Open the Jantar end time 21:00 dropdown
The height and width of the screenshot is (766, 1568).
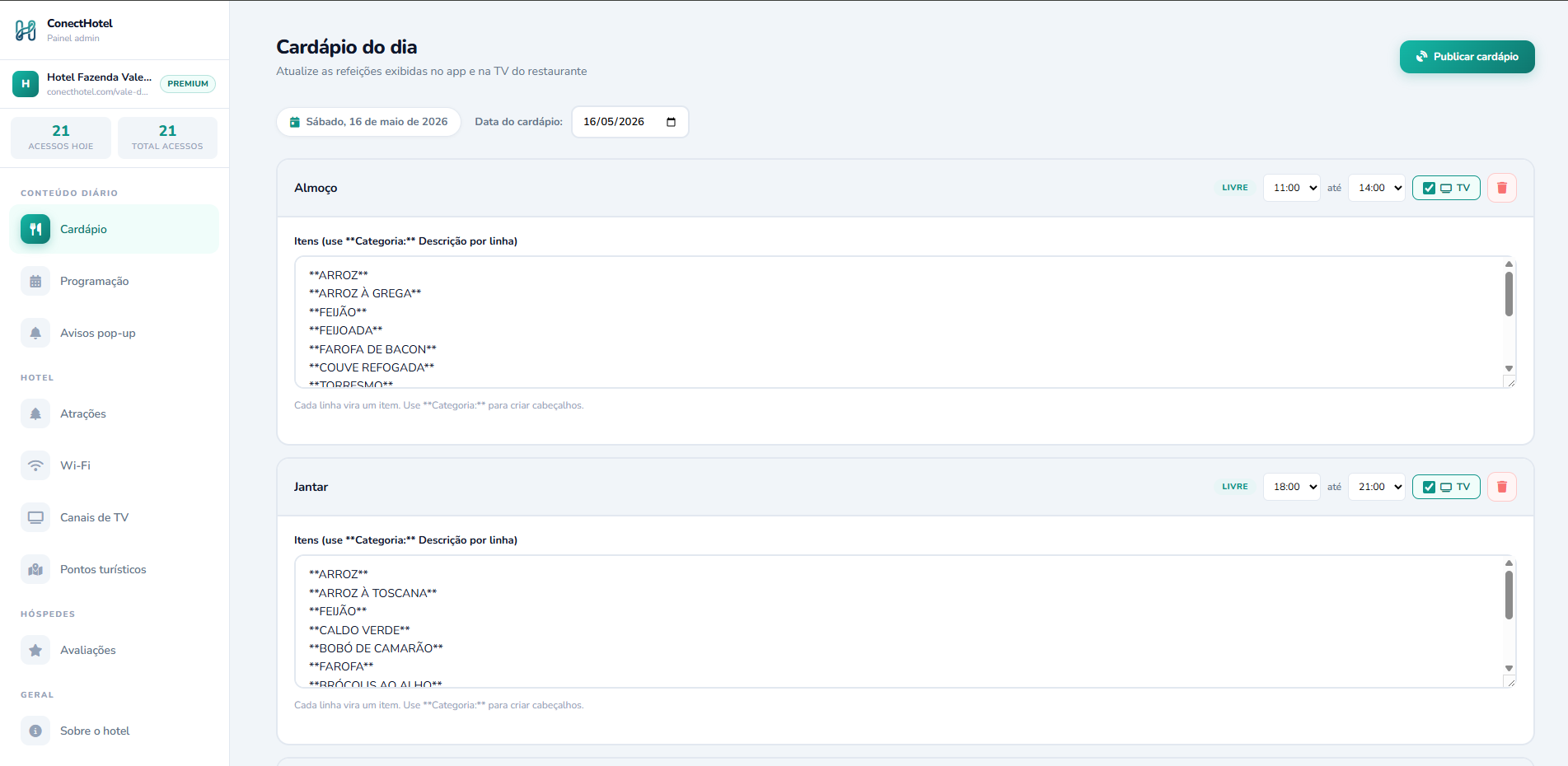[x=1376, y=487]
